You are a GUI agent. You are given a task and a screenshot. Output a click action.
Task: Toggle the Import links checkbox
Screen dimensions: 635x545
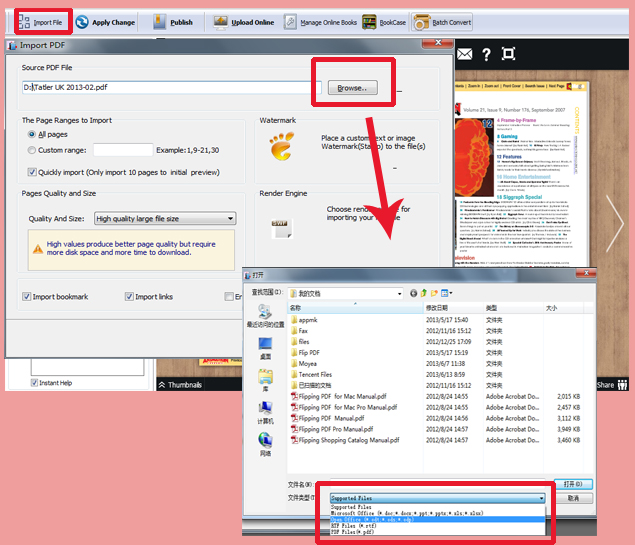point(129,296)
